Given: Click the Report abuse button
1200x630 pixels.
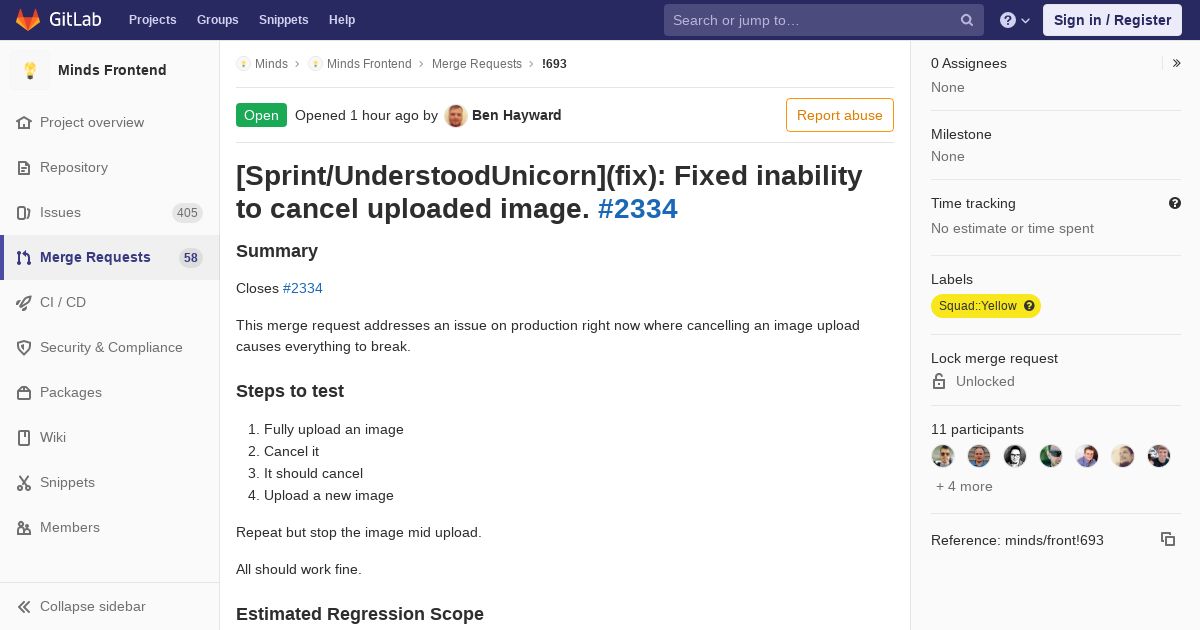Looking at the screenshot, I should pos(840,115).
